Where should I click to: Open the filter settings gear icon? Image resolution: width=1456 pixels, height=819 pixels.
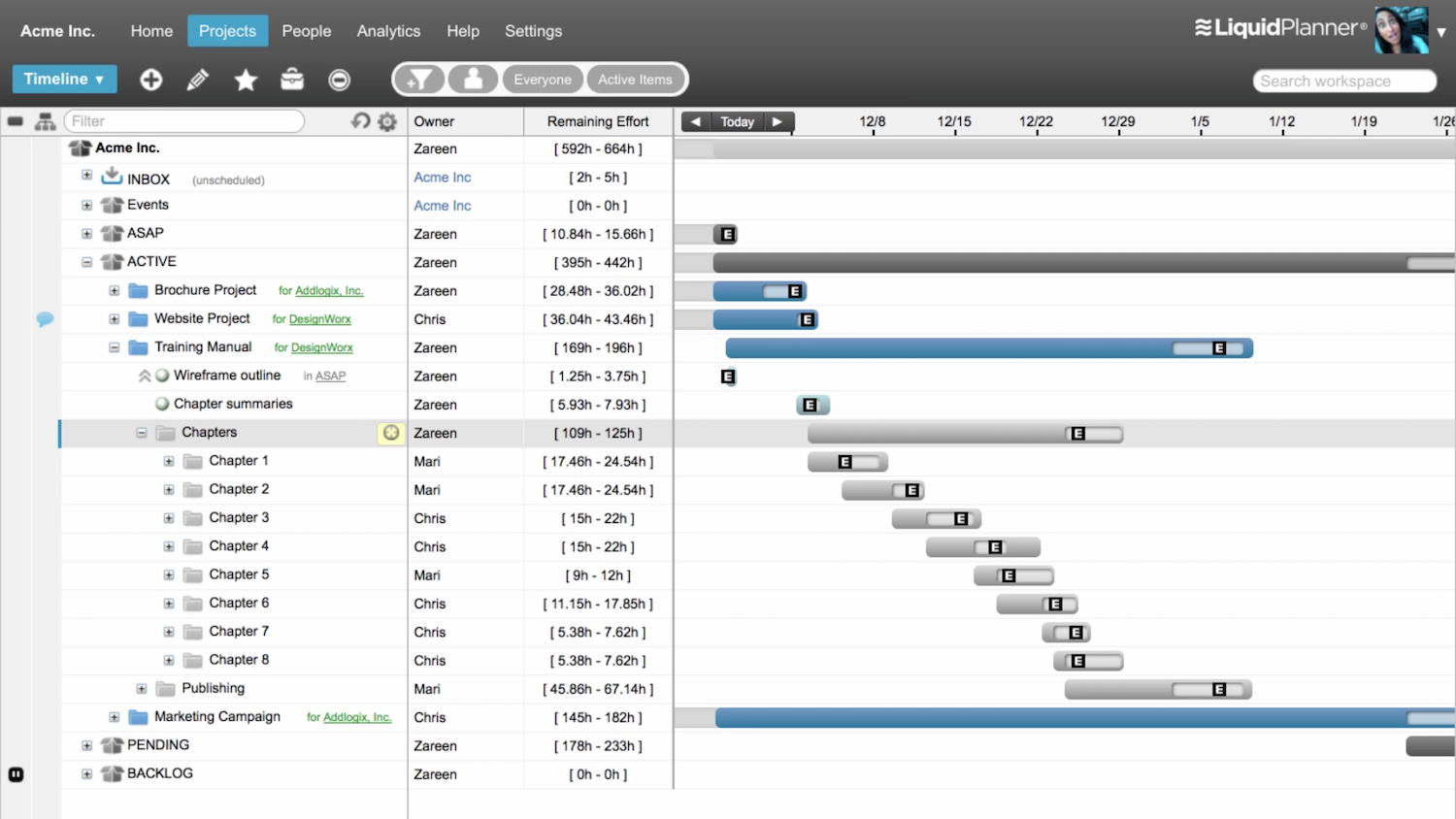coord(386,120)
